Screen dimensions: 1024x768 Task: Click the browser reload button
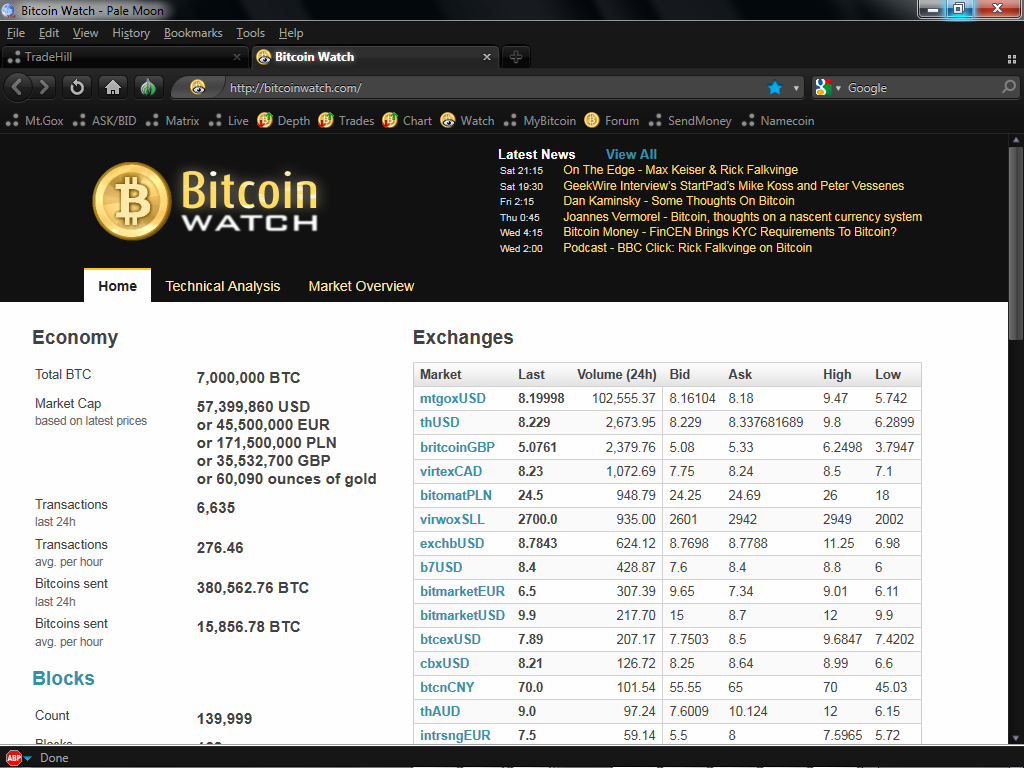coord(77,88)
